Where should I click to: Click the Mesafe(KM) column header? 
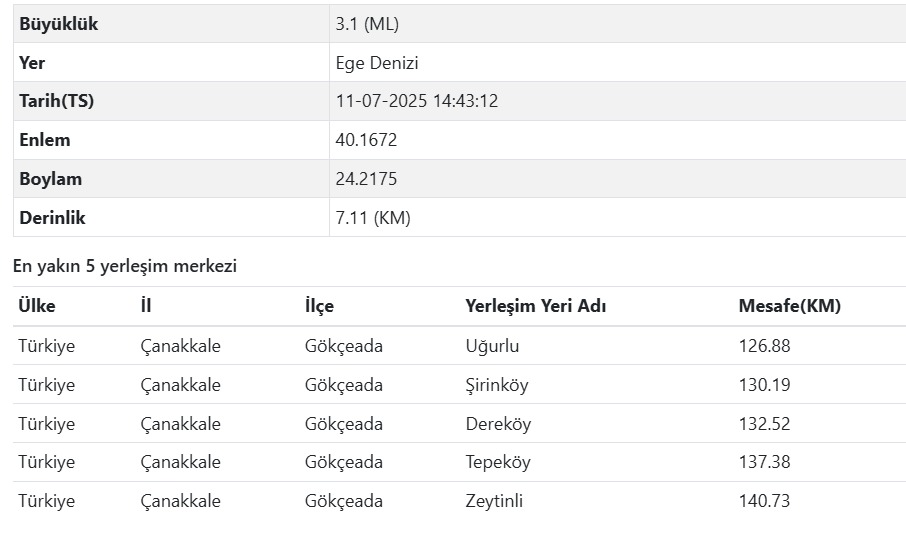[x=789, y=306]
